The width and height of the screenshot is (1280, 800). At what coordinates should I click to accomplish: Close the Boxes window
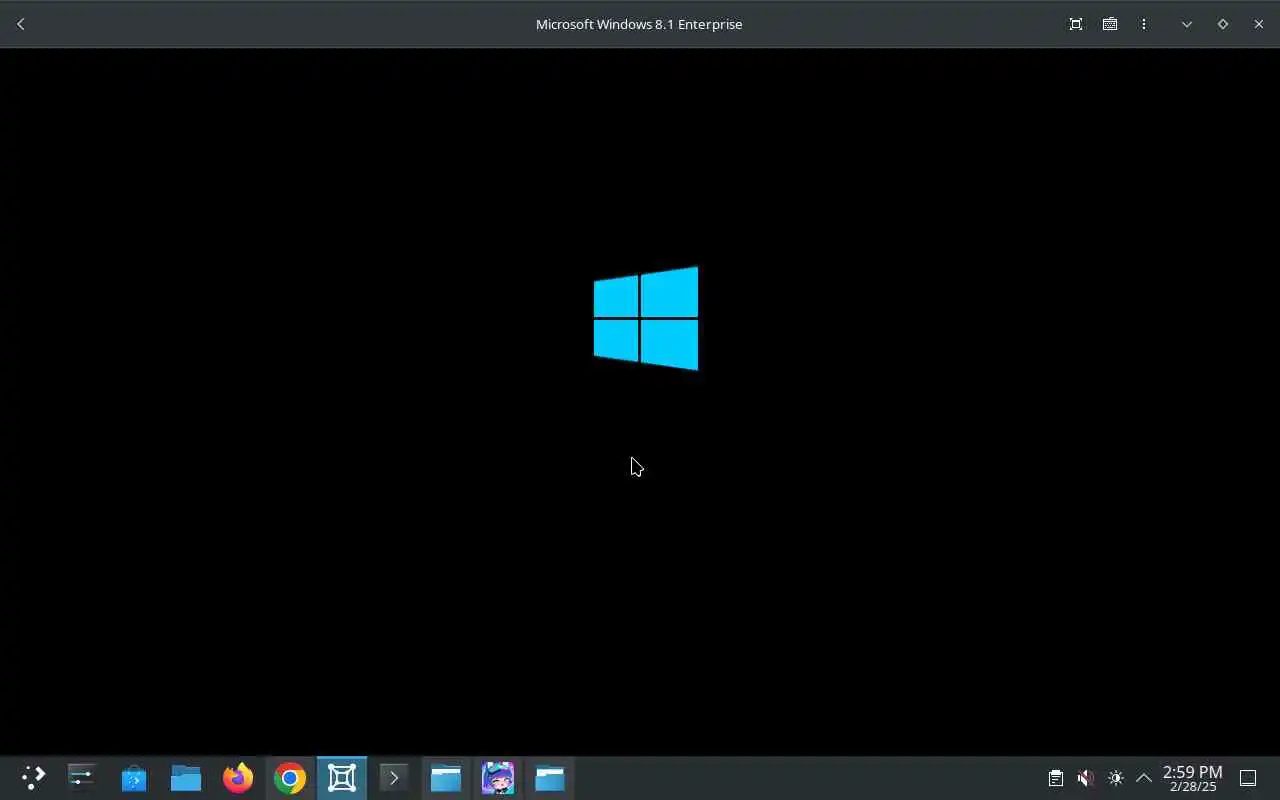tap(1259, 24)
